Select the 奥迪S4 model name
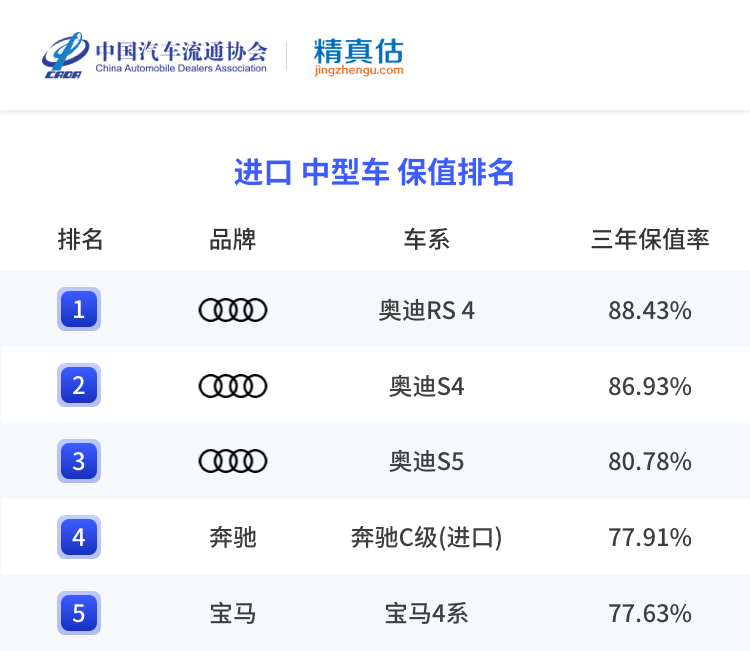This screenshot has height=651, width=750. pos(427,386)
